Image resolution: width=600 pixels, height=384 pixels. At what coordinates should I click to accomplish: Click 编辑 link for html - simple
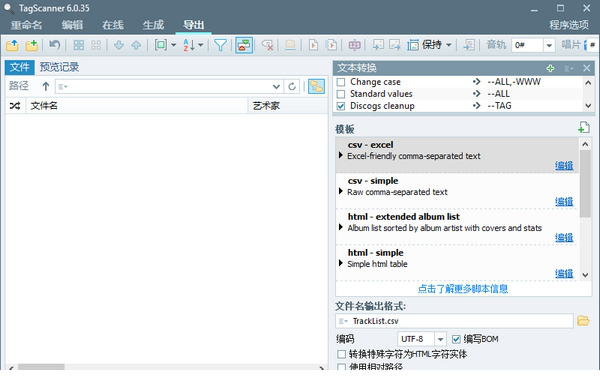[564, 273]
